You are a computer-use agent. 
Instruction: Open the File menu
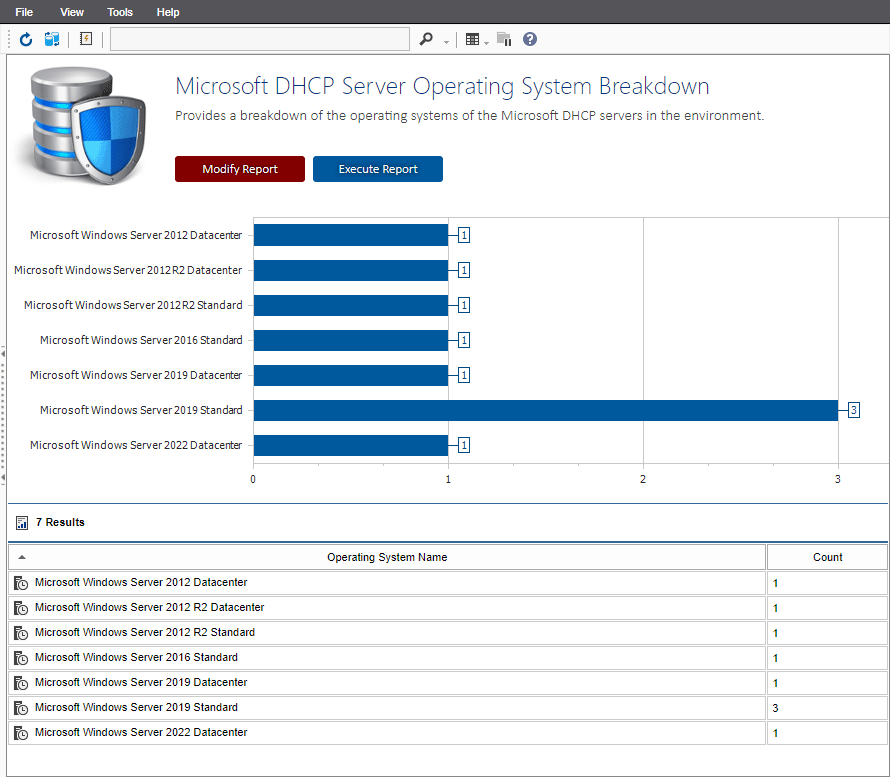point(24,12)
